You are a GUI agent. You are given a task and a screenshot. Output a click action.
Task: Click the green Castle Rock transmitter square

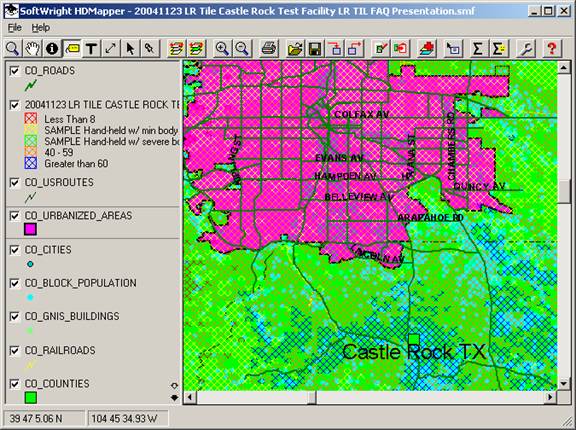click(x=414, y=340)
